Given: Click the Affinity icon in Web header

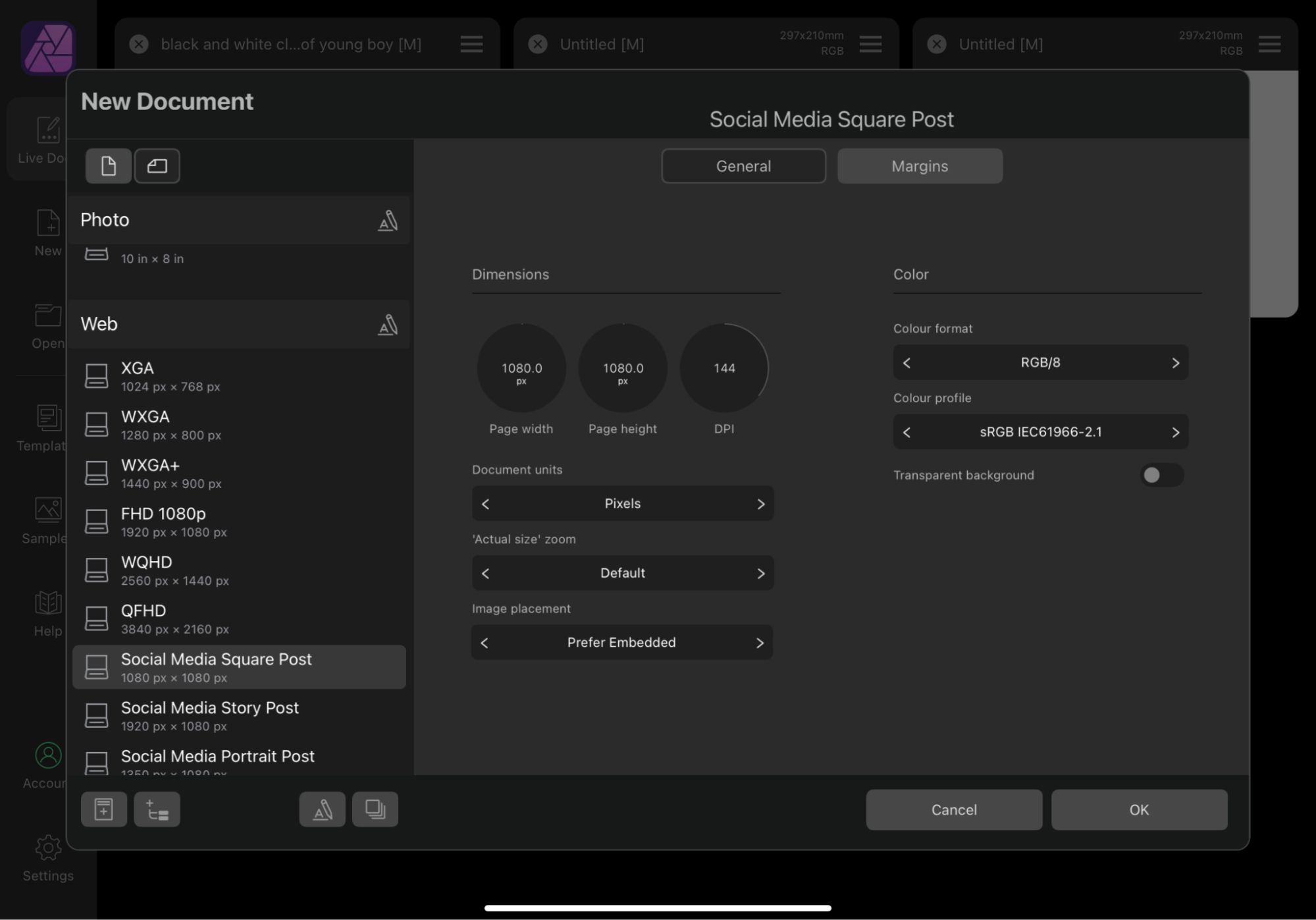Looking at the screenshot, I should tap(388, 325).
